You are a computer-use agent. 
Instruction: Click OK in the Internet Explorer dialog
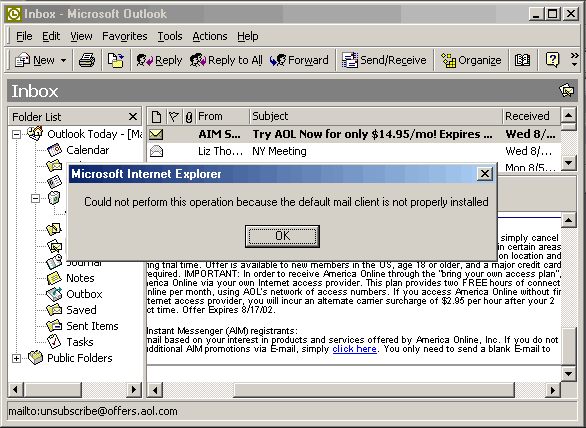click(282, 236)
